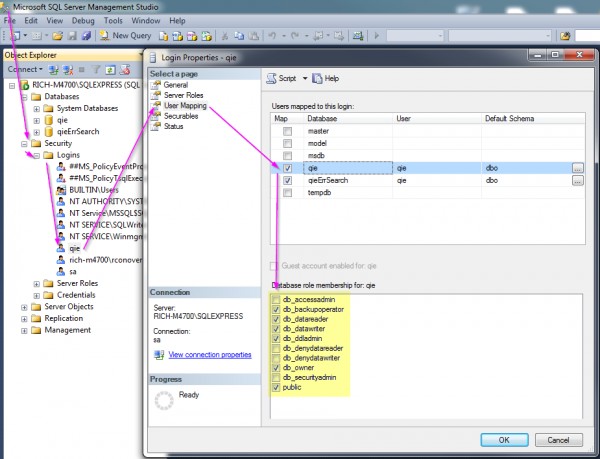Image resolution: width=600 pixels, height=459 pixels.
Task: Select the sa login in Object Explorer
Action: [x=73, y=272]
